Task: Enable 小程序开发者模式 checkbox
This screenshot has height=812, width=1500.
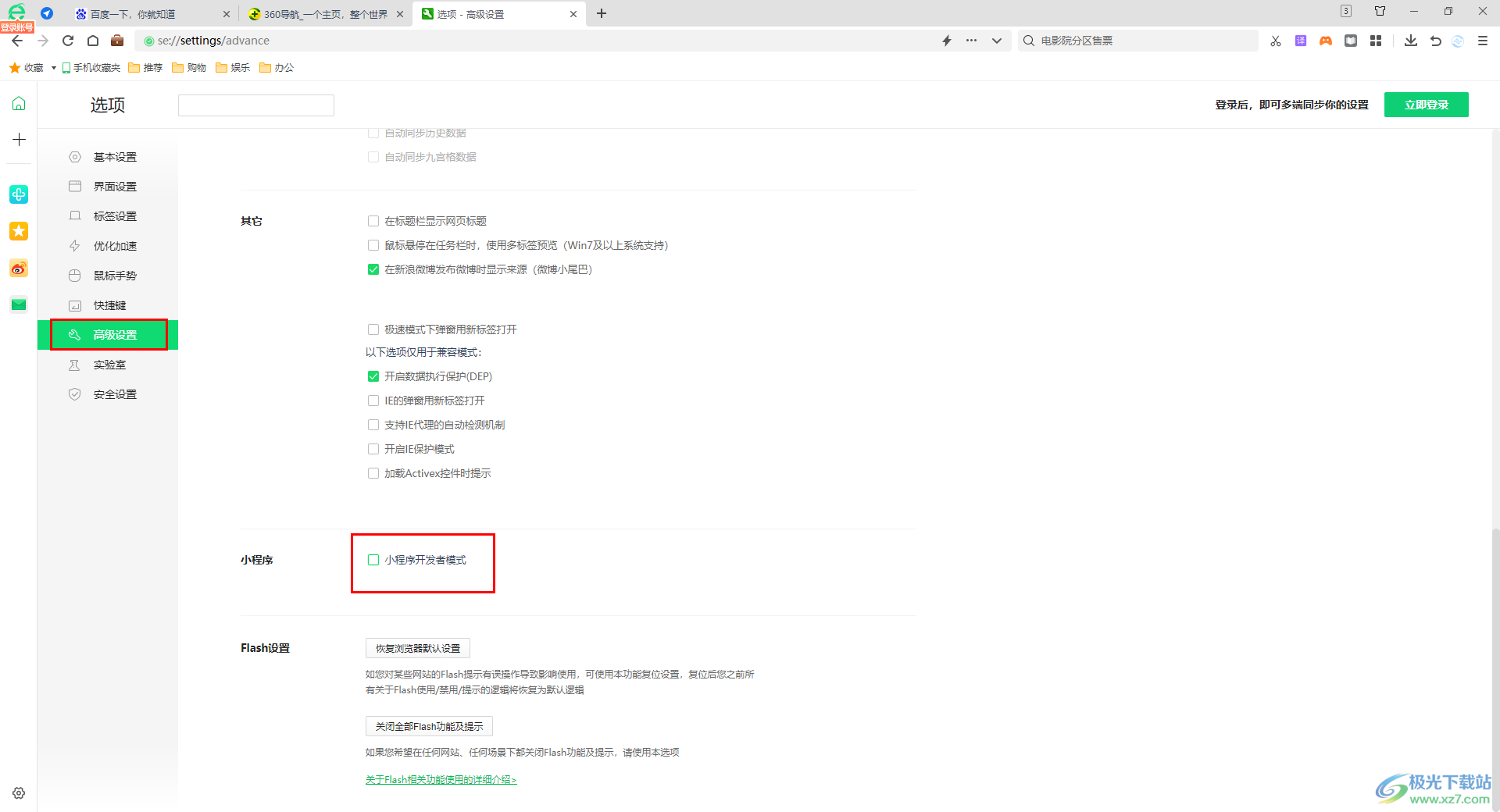Action: point(373,560)
